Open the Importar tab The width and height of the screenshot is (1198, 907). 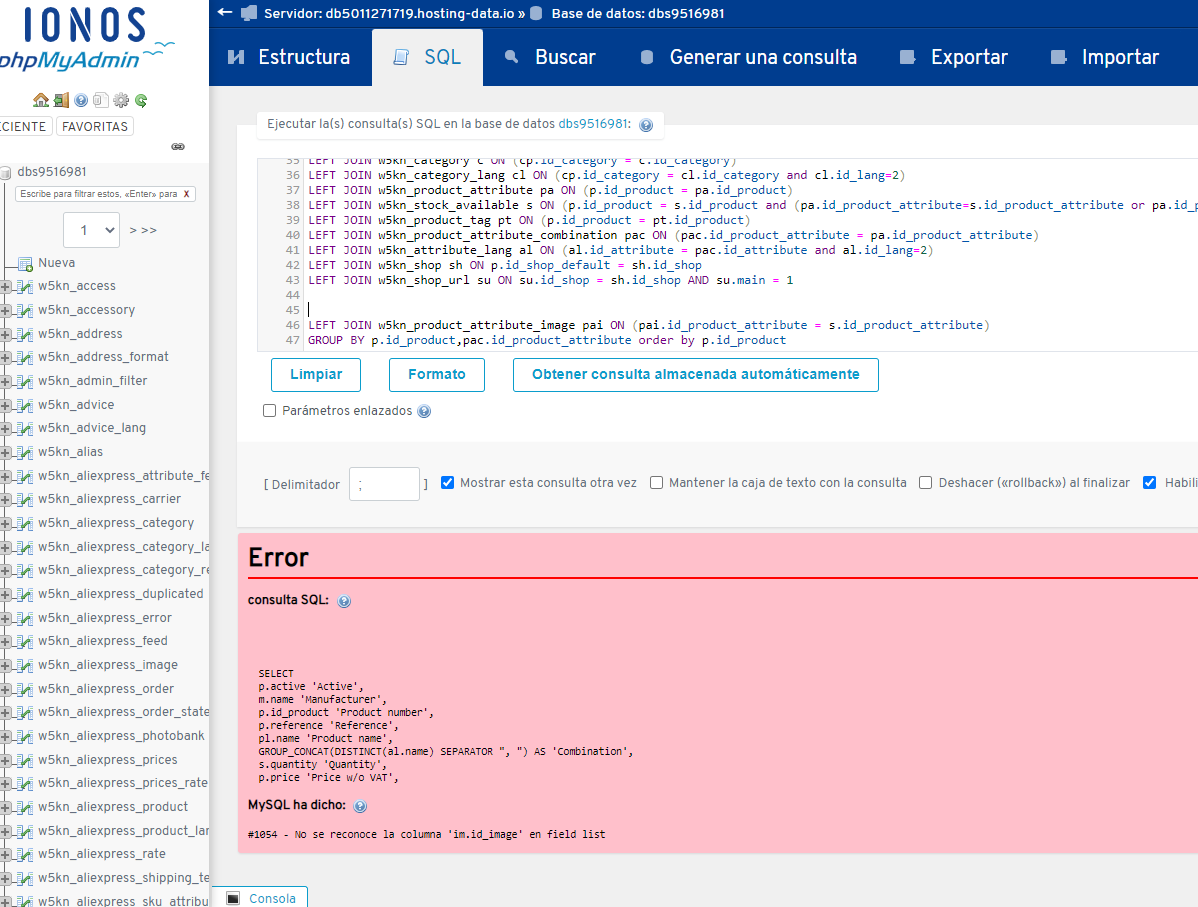(x=1106, y=57)
